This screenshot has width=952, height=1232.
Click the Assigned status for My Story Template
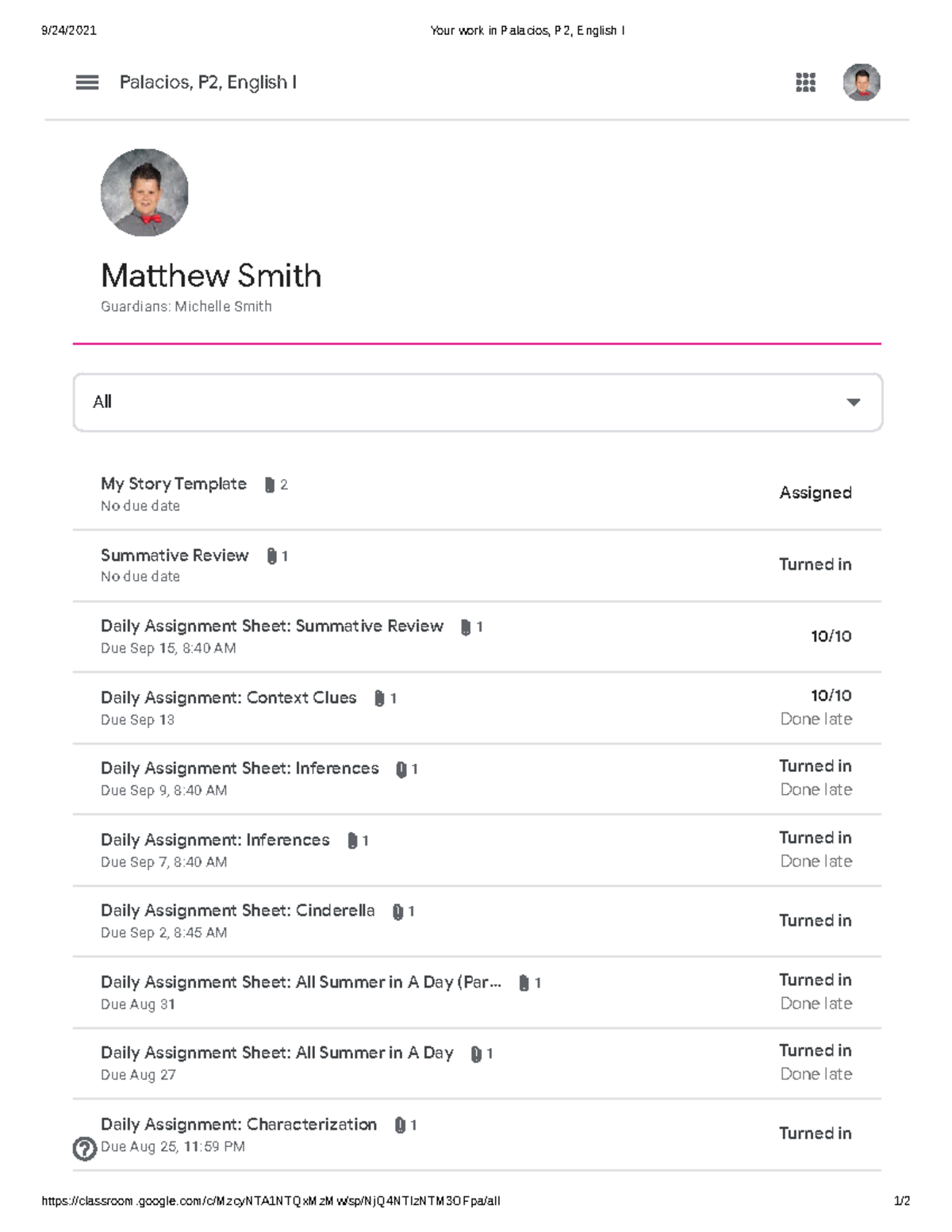point(815,493)
